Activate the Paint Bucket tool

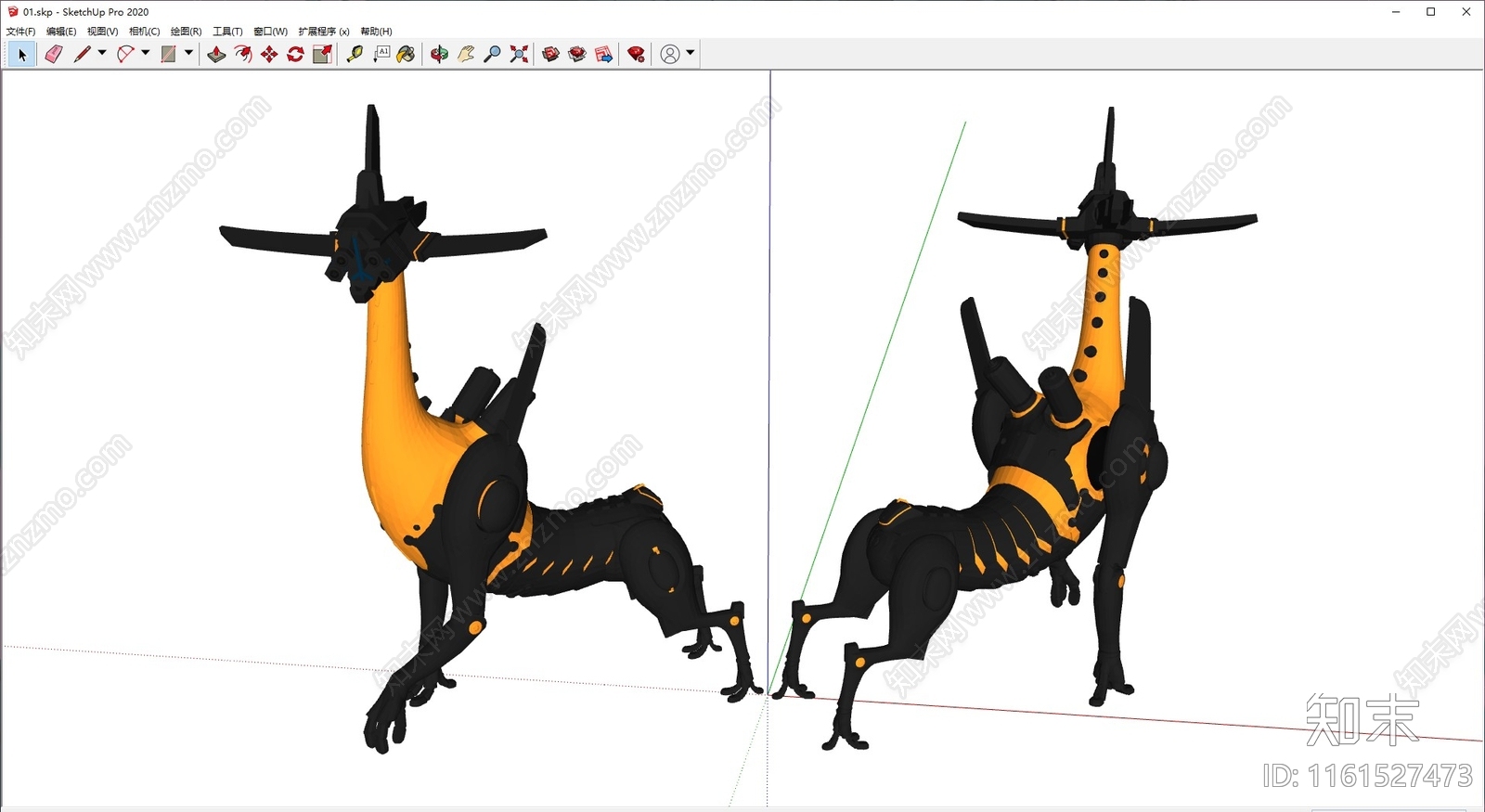pos(407,55)
